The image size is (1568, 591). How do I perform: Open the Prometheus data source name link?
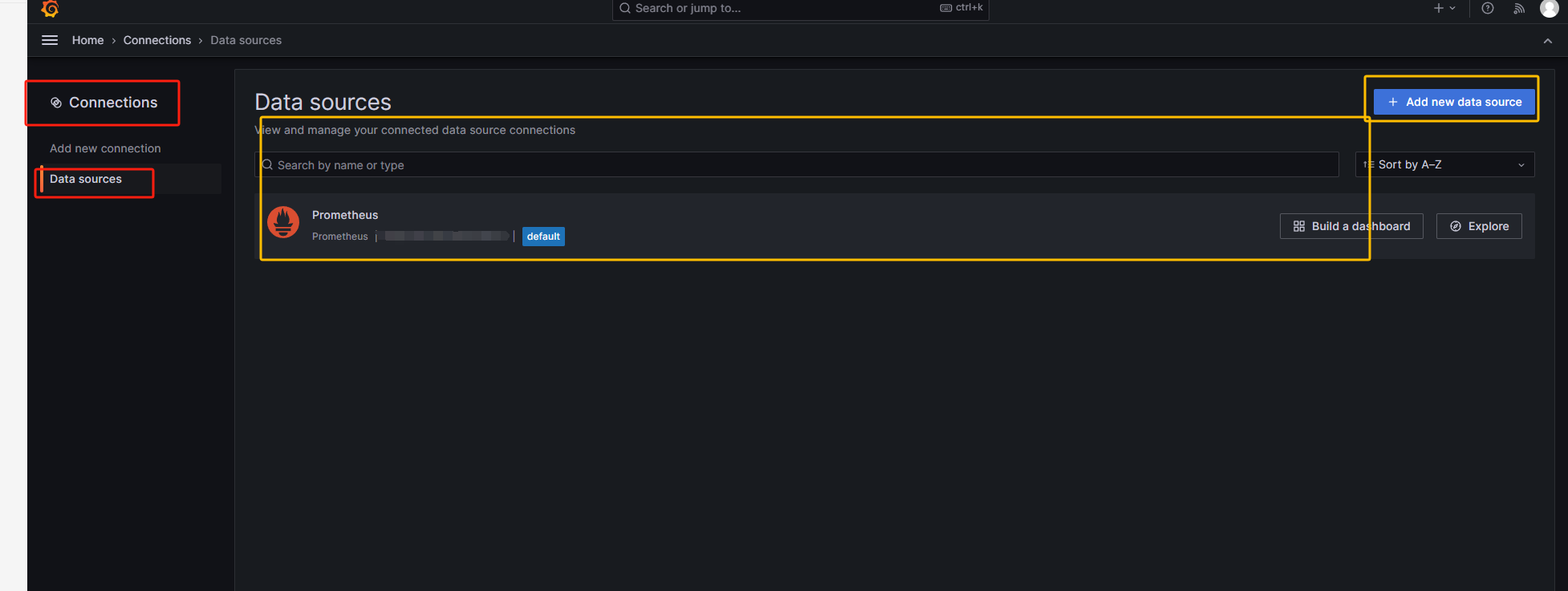345,215
